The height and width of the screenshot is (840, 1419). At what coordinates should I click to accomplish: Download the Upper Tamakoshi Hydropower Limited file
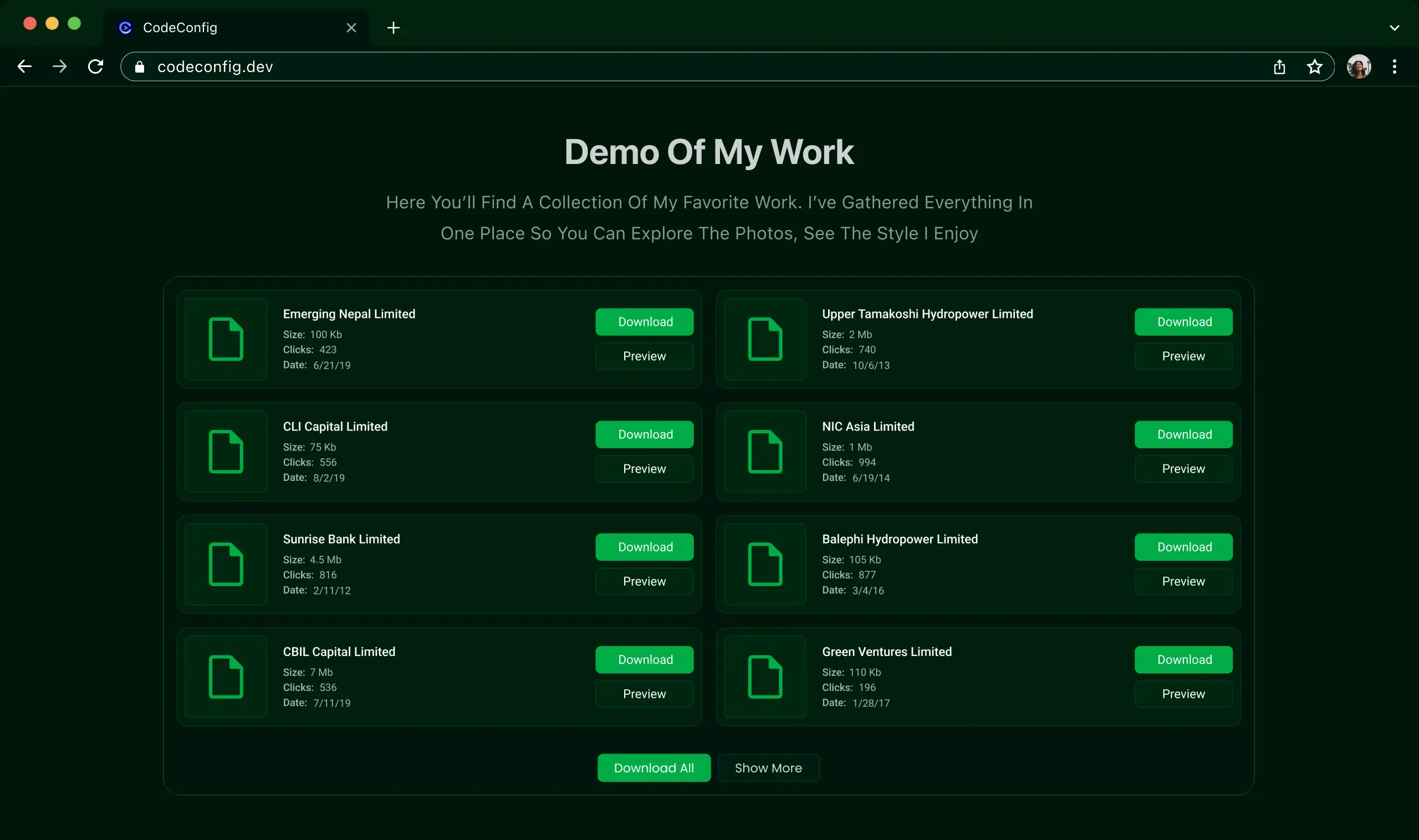pos(1183,321)
